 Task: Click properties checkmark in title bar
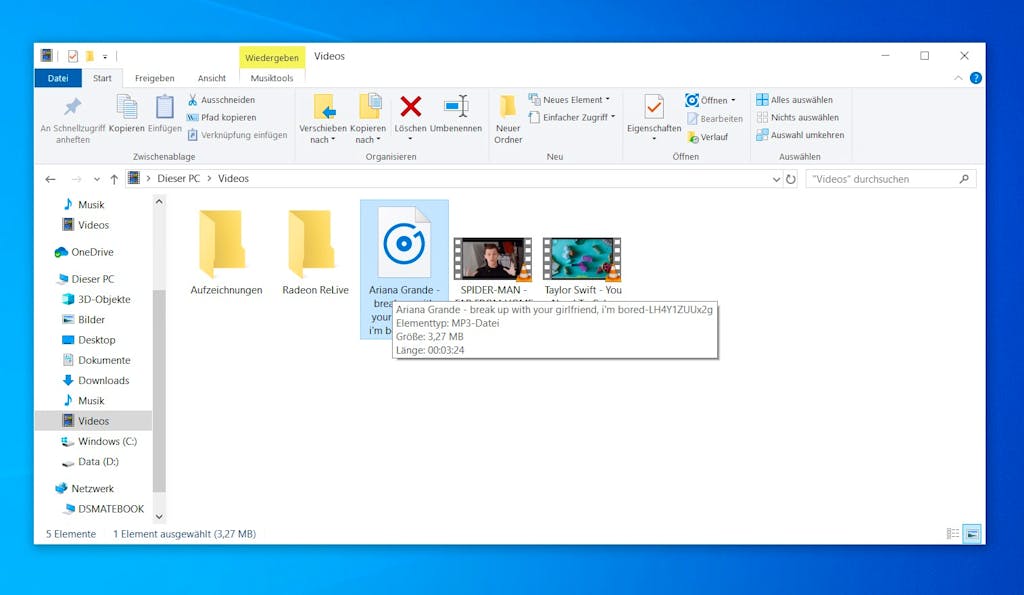(72, 56)
